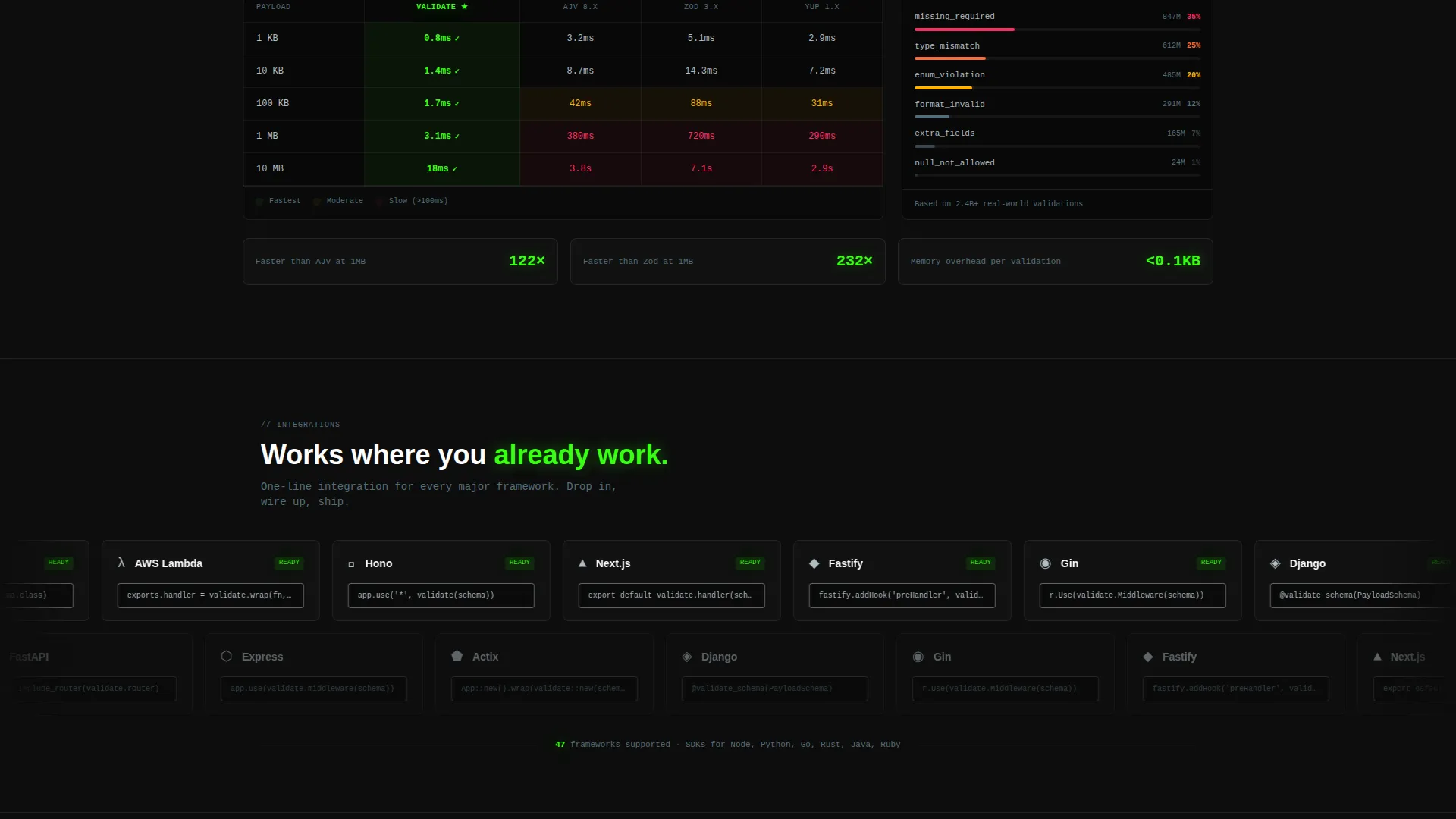Click the 'Works where you already work.' heading

click(x=464, y=455)
